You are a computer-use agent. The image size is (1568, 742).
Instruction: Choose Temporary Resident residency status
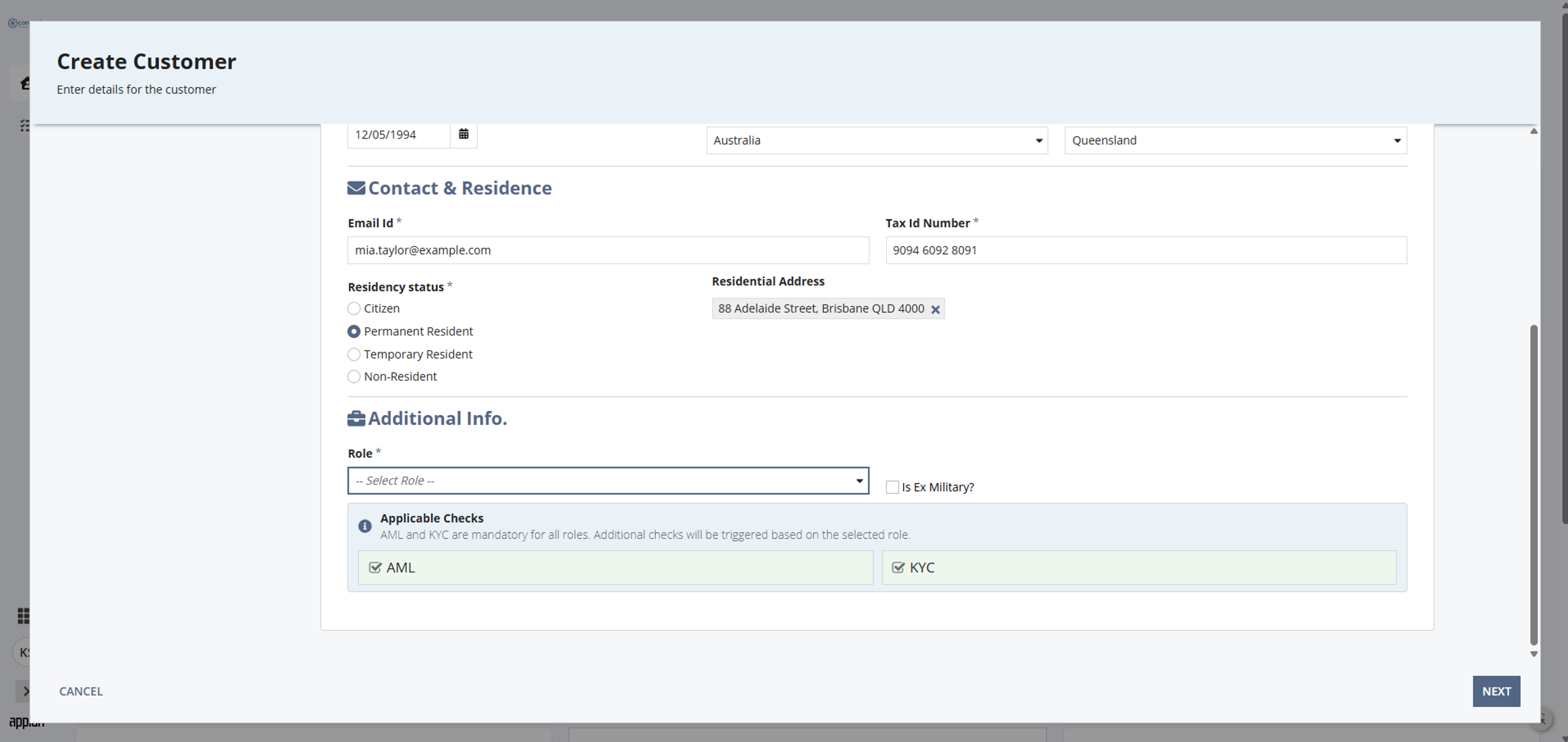click(x=354, y=354)
